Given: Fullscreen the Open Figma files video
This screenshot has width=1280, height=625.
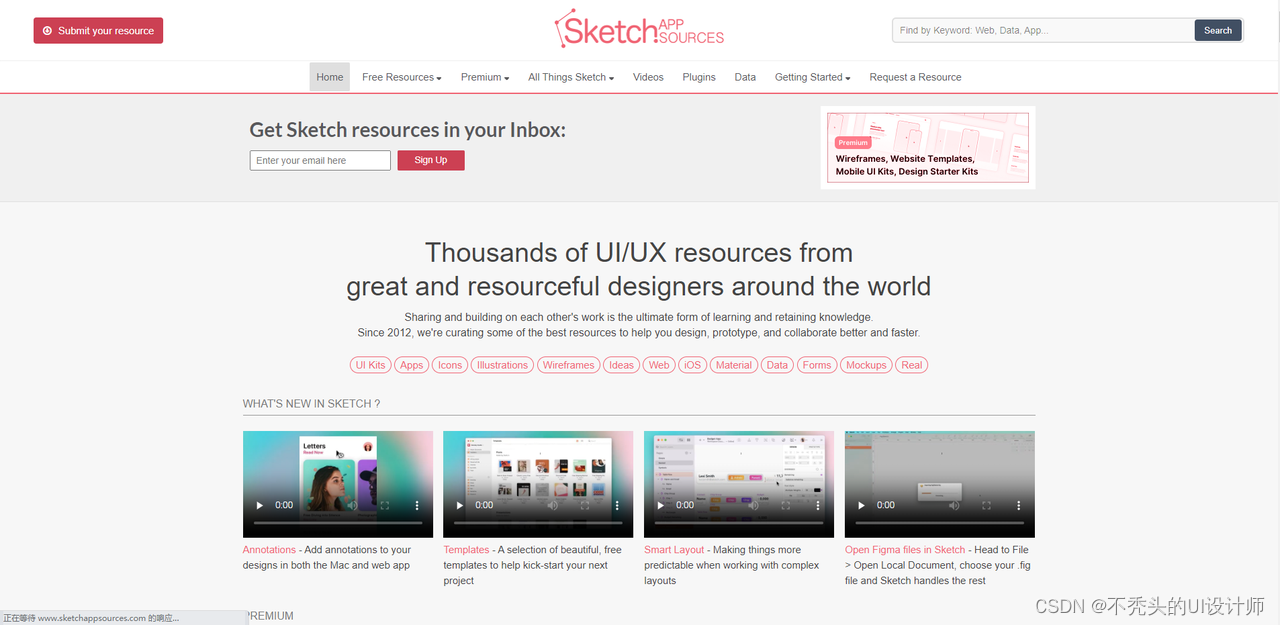Looking at the screenshot, I should point(986,505).
